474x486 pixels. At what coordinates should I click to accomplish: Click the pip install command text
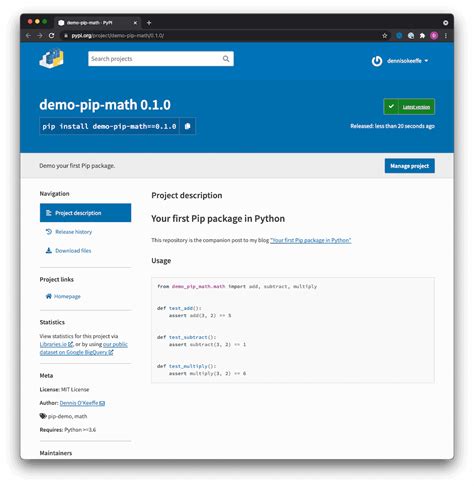(109, 126)
